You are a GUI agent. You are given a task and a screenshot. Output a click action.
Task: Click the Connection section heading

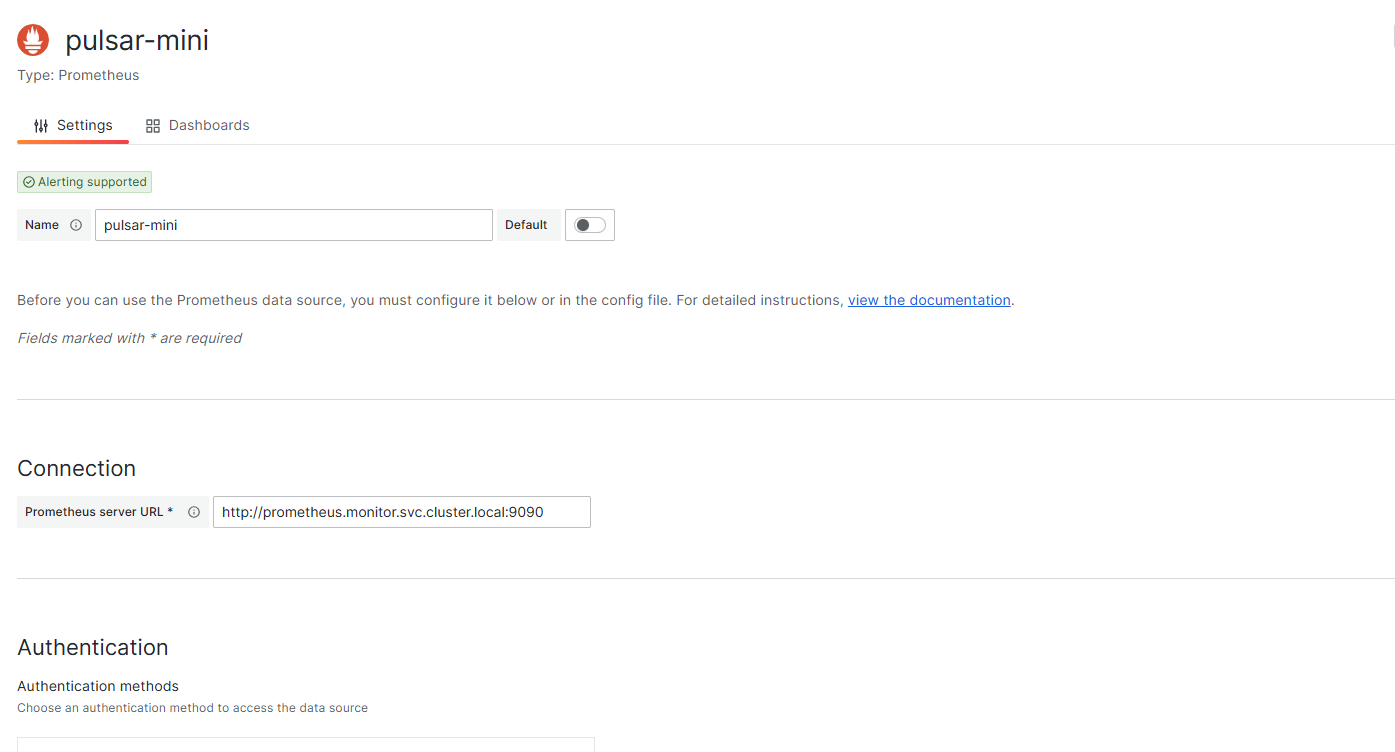[x=77, y=468]
